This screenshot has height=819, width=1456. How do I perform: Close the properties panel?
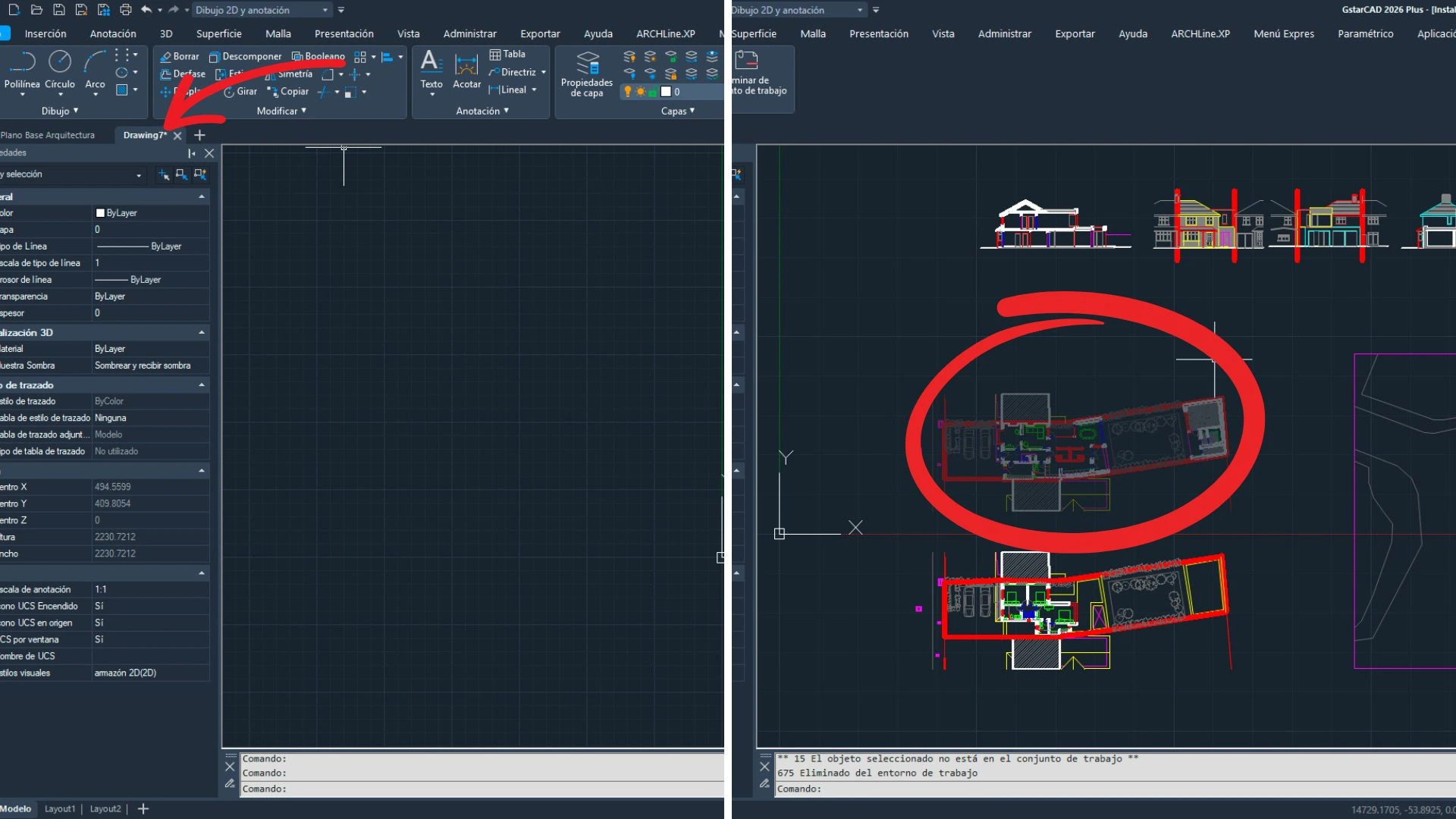209,153
